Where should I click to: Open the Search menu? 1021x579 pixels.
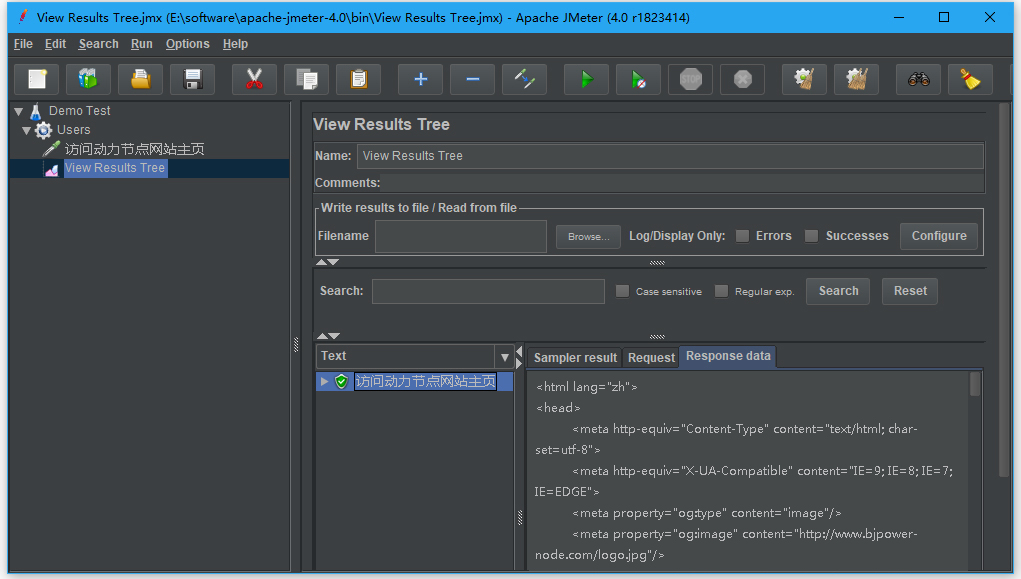click(98, 44)
